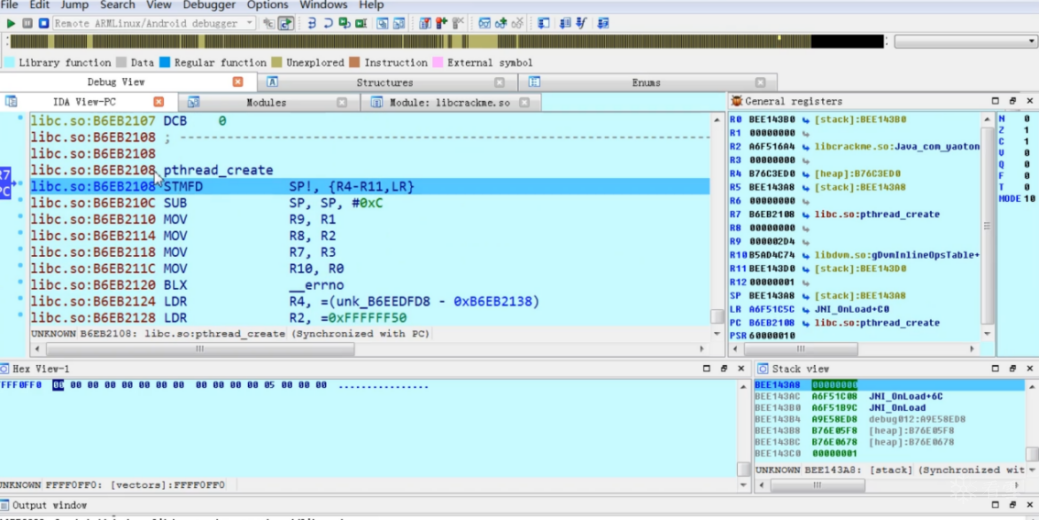Click the IDA View vertical scrollbar up arrow
This screenshot has width=1039, height=520.
coord(717,120)
